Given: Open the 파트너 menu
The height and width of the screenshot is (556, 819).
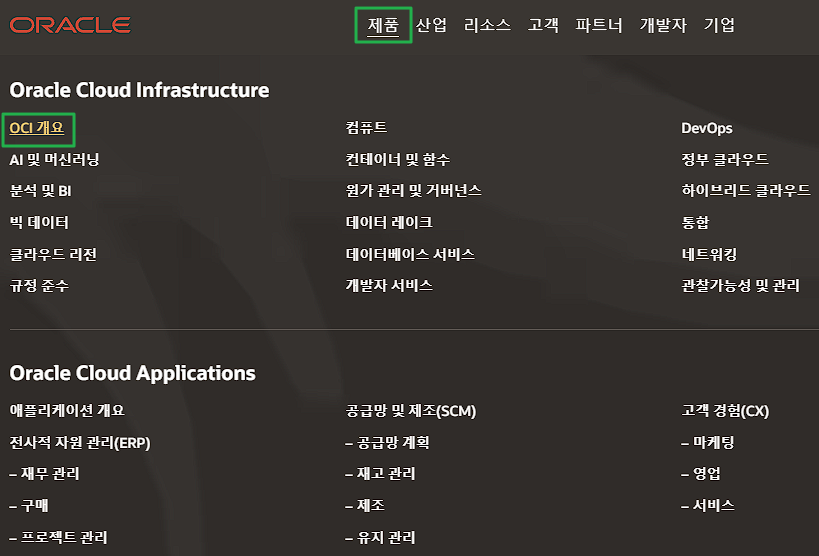Looking at the screenshot, I should click(599, 25).
